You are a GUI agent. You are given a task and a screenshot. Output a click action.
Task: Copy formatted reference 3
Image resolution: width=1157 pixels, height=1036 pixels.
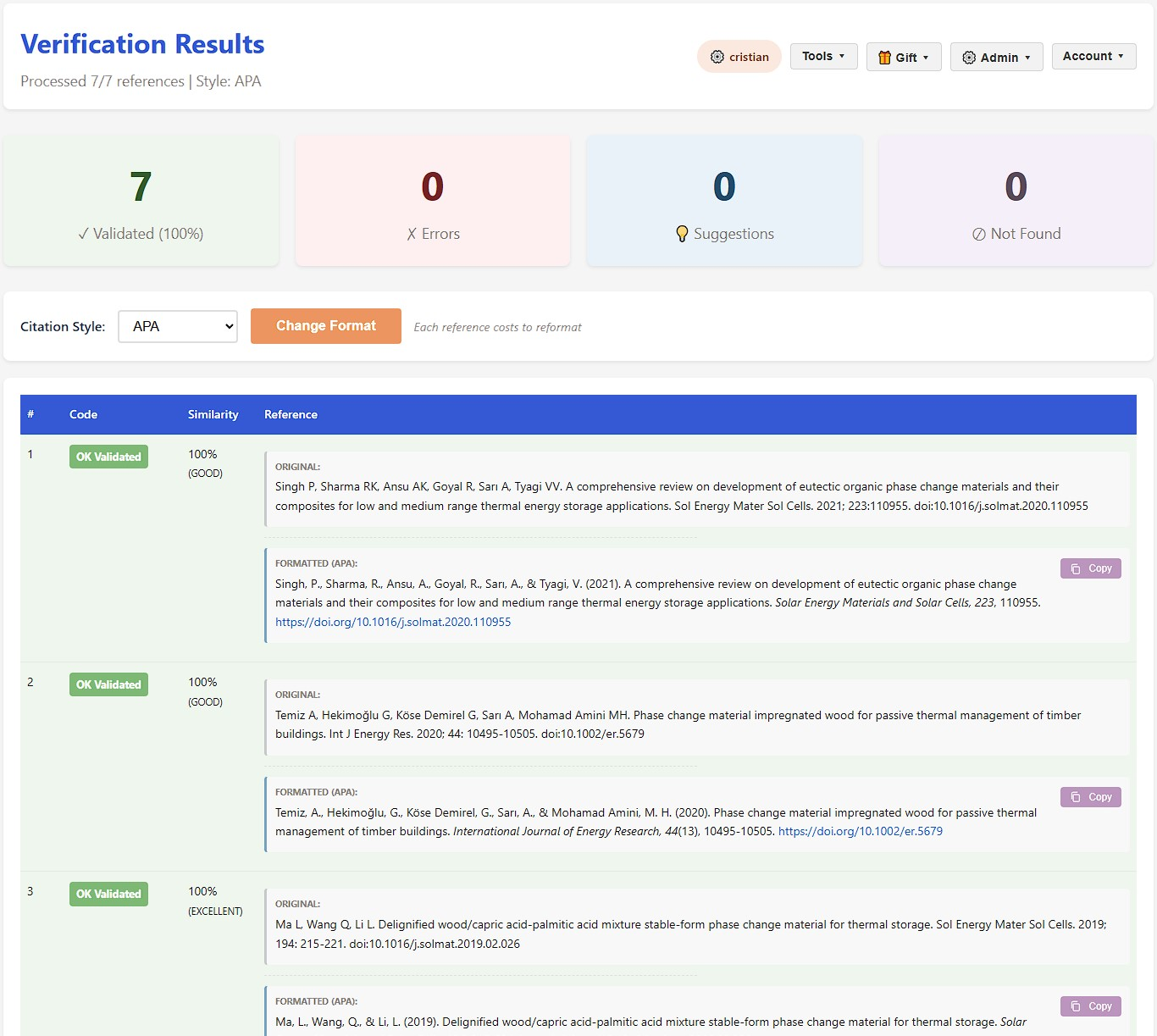pos(1090,1006)
